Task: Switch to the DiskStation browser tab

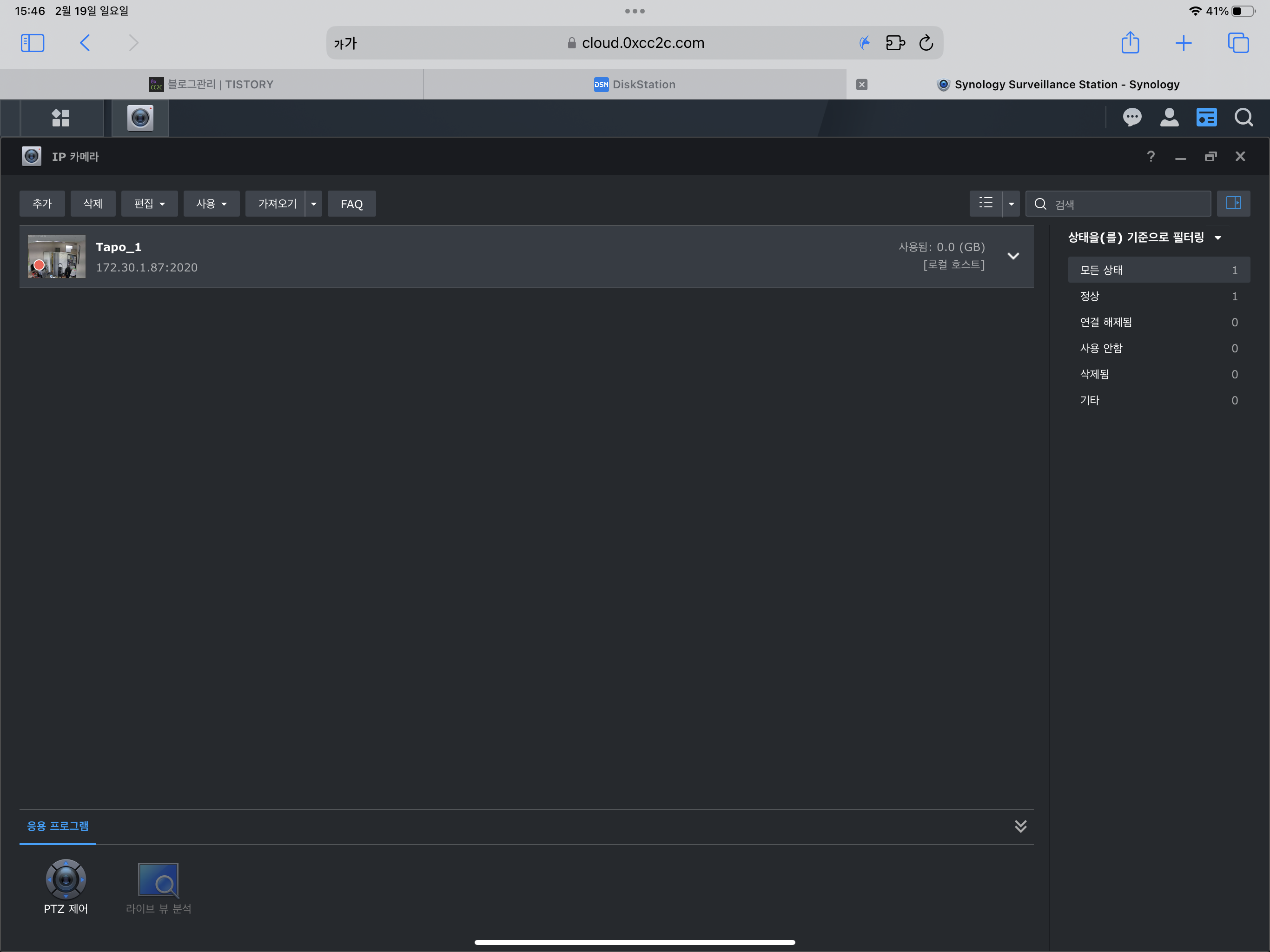Action: 635,85
